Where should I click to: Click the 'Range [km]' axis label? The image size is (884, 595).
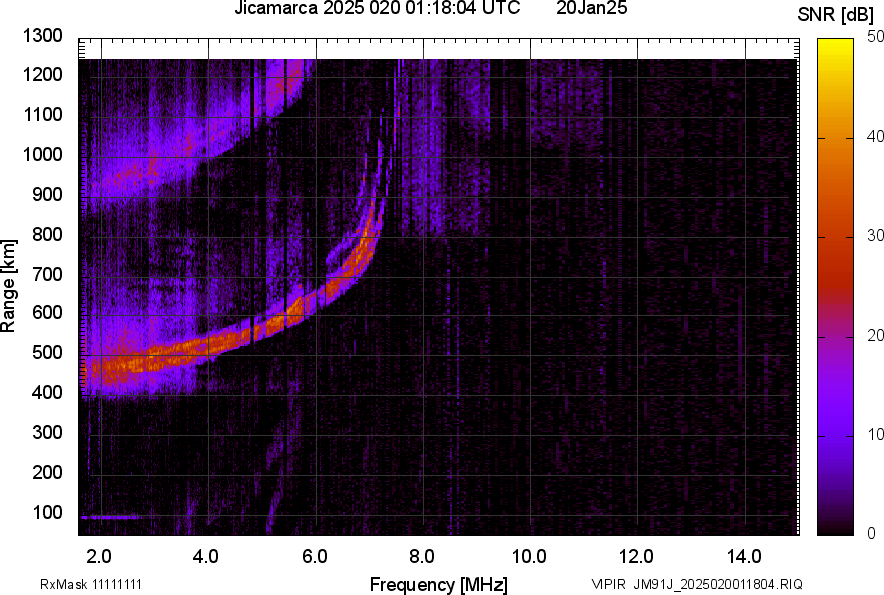click(8, 286)
